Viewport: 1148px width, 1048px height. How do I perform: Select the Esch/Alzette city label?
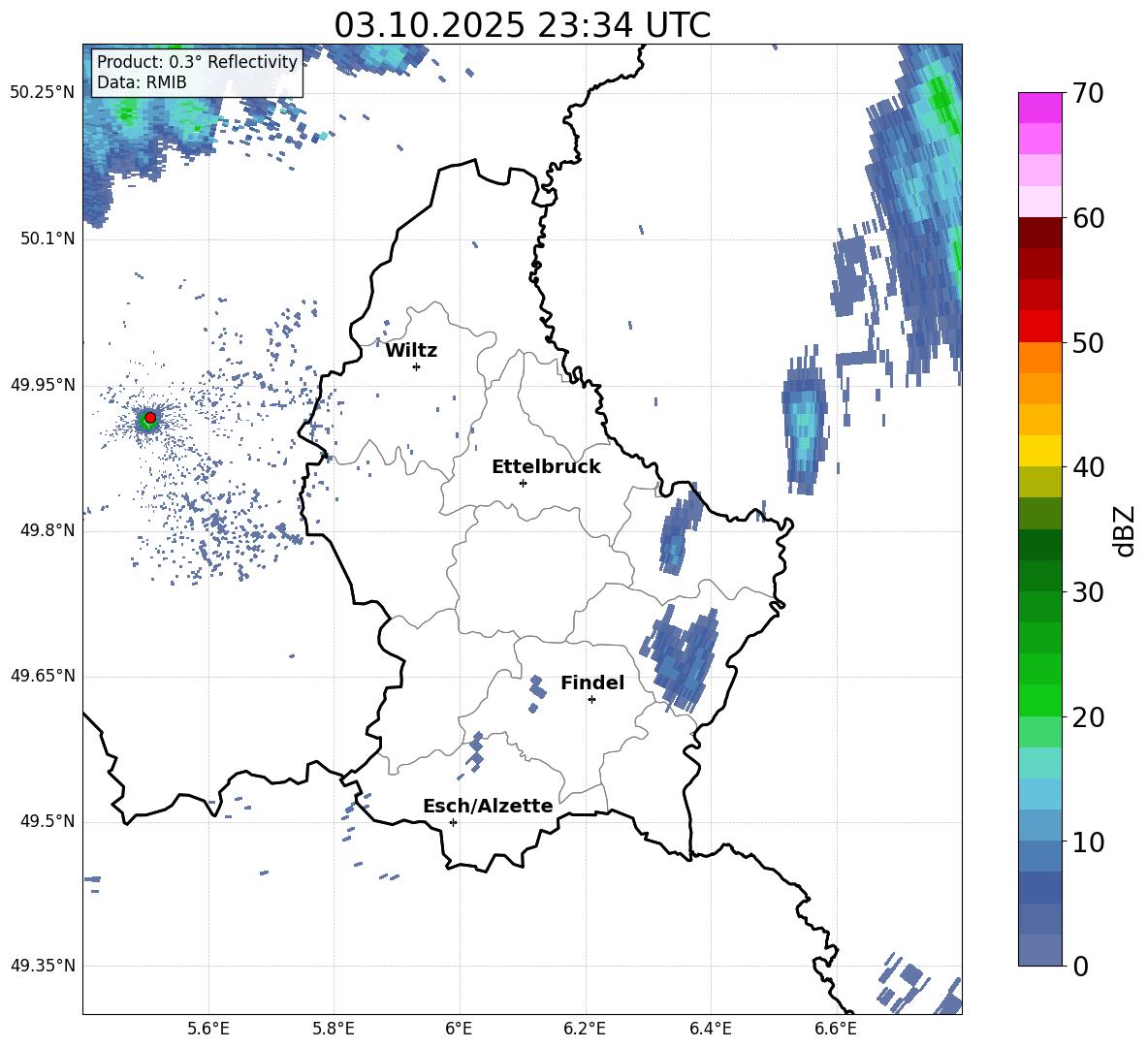coord(488,806)
